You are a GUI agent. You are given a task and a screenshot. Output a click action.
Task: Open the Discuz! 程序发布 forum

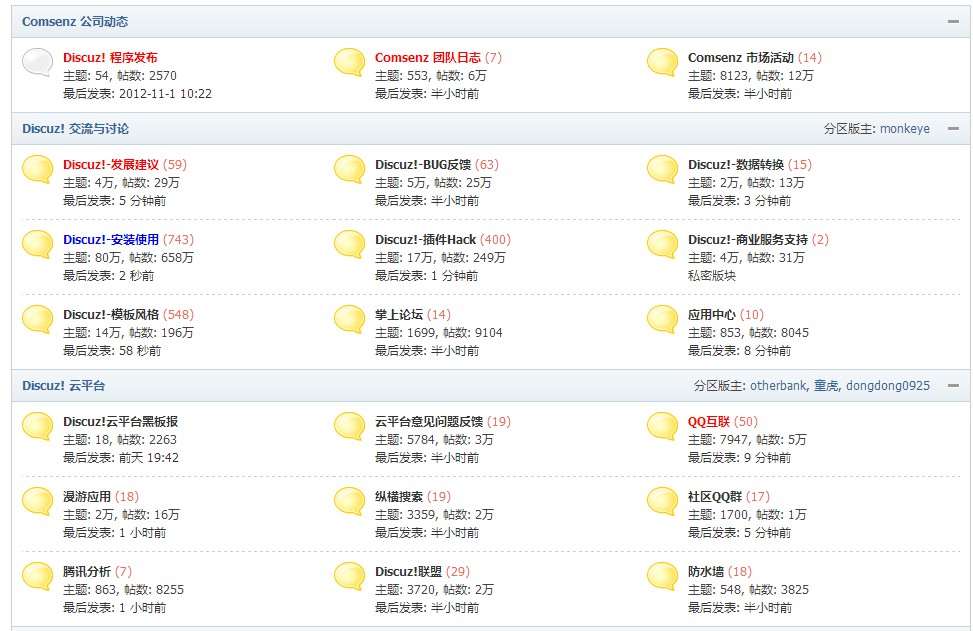[110, 58]
